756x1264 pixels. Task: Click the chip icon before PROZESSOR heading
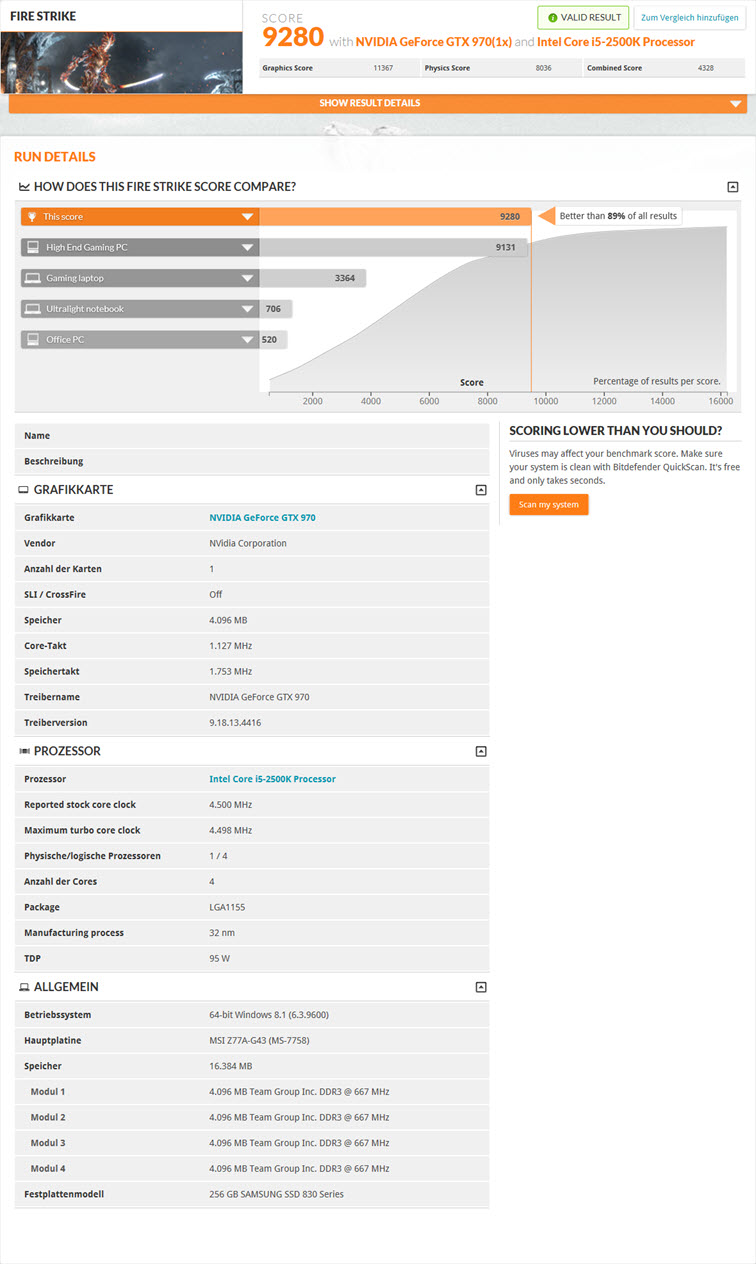[24, 751]
